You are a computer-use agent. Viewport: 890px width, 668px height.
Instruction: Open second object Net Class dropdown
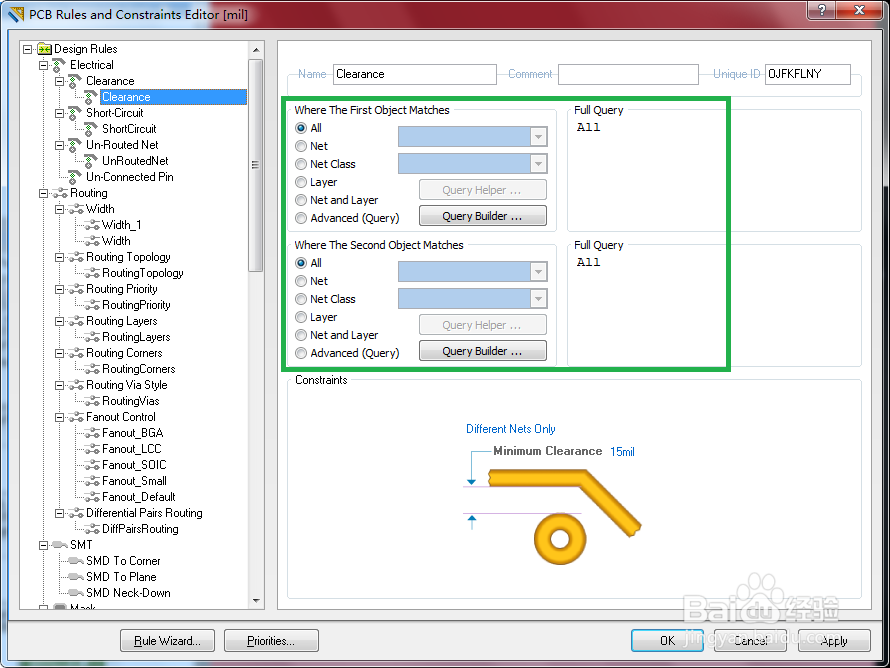[x=538, y=299]
